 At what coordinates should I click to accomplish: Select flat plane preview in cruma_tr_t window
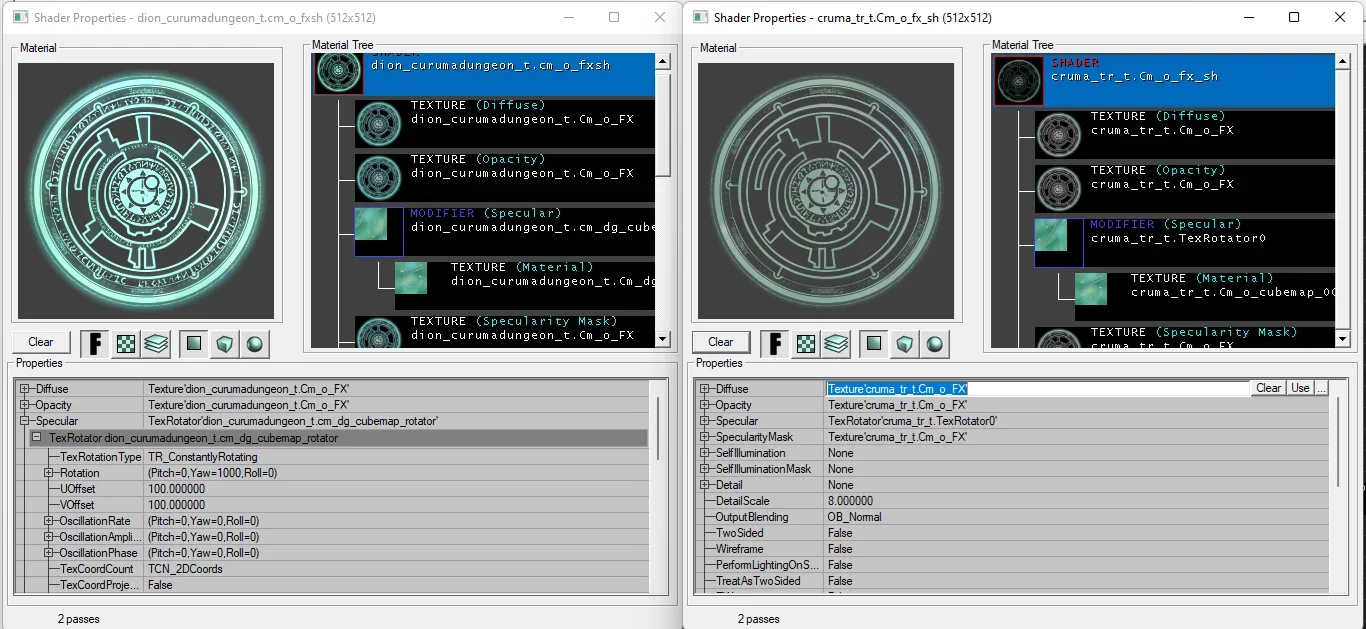coord(874,344)
